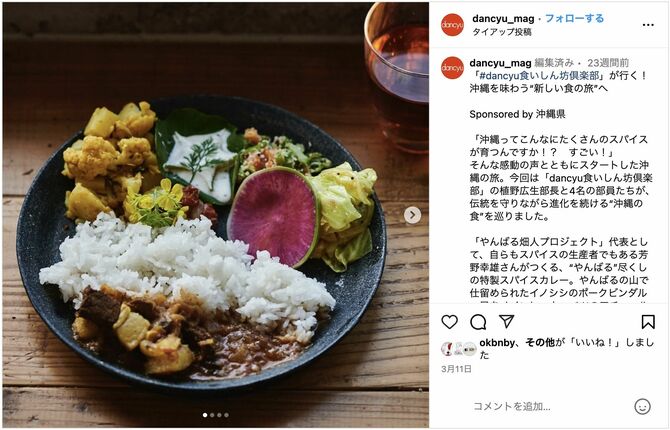
Task: Select fourth carousel dot indicator
Action: point(226,415)
